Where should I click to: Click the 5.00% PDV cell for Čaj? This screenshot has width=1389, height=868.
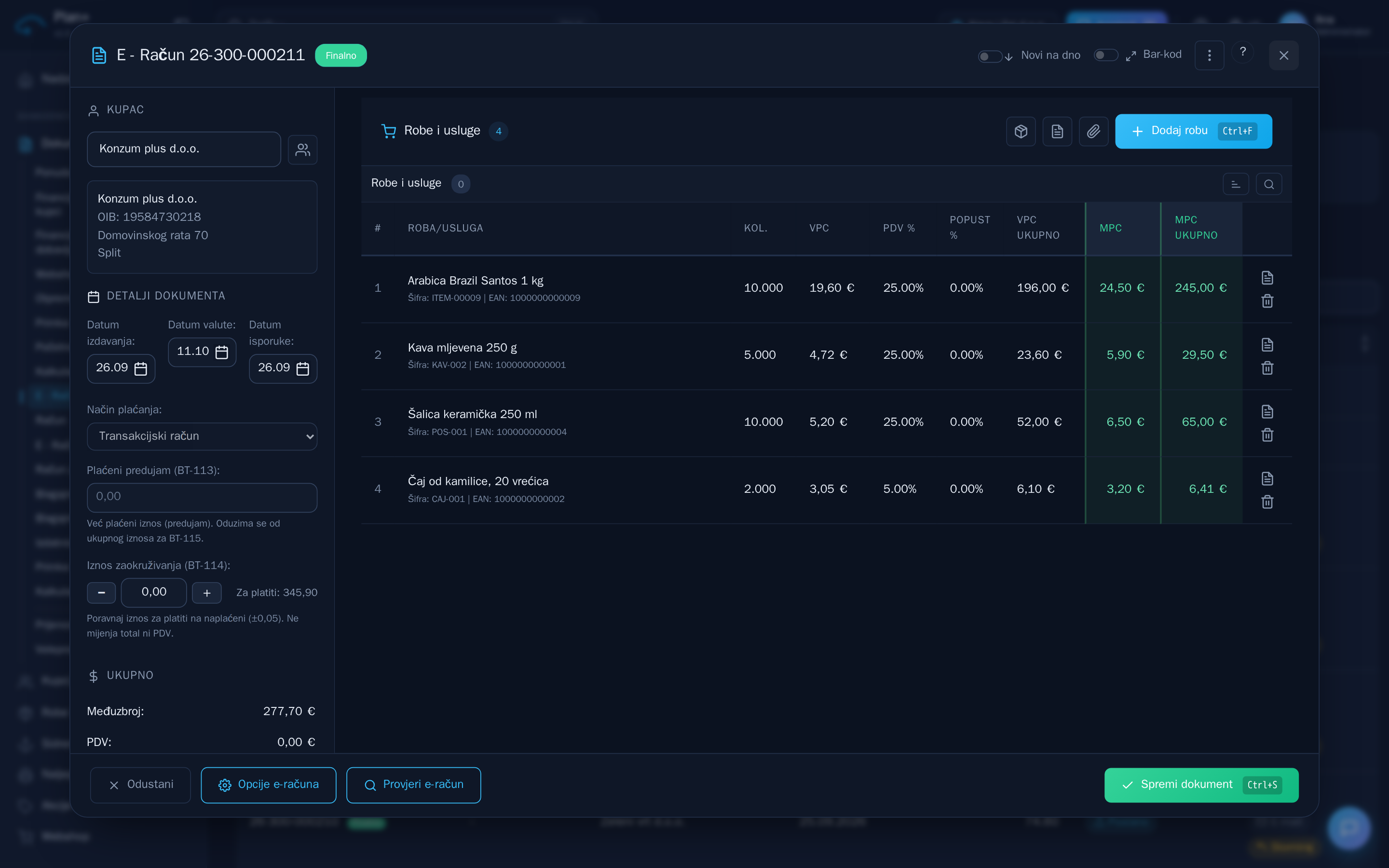(899, 489)
